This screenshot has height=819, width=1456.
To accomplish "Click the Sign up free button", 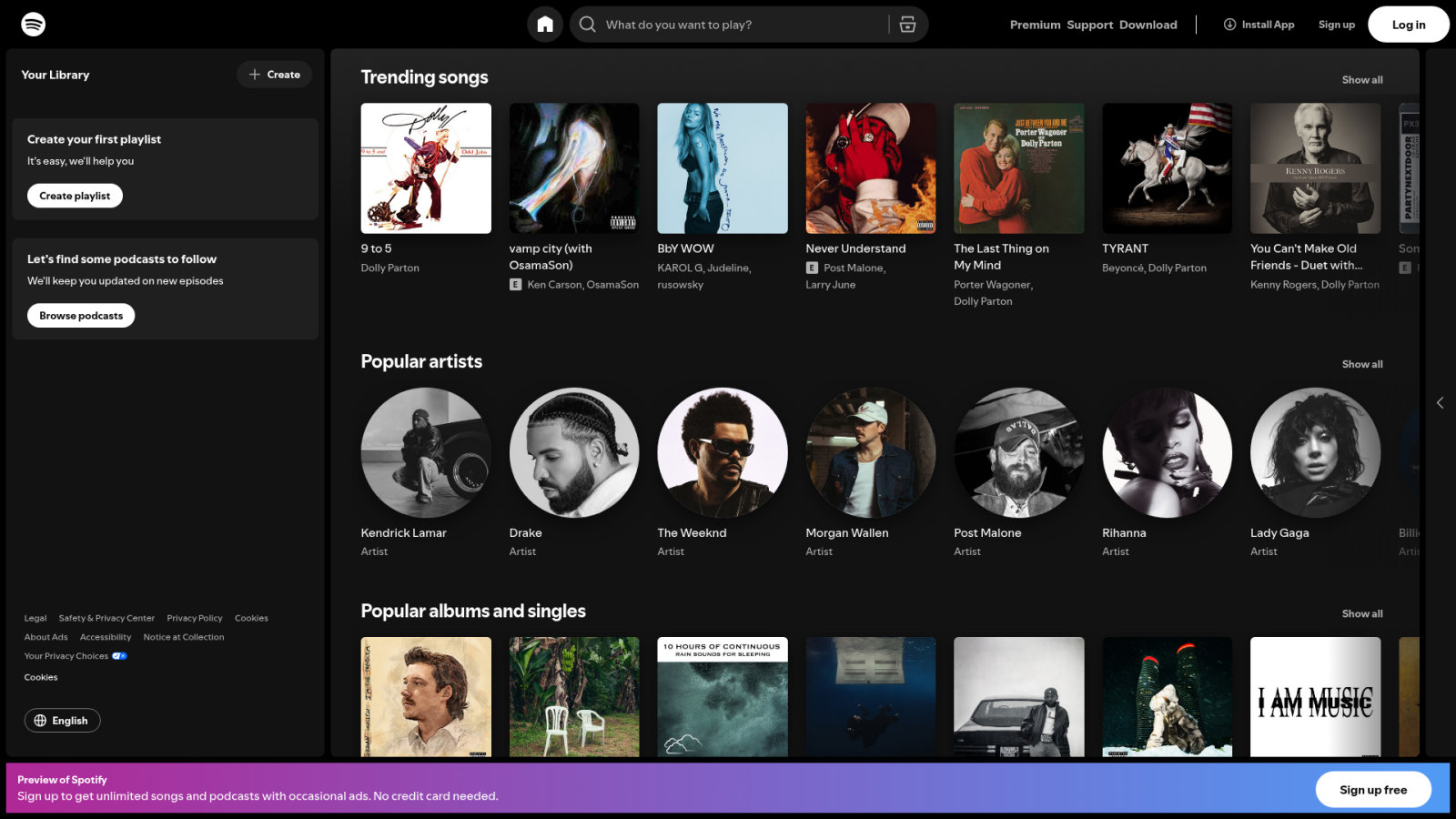I will pyautogui.click(x=1373, y=790).
